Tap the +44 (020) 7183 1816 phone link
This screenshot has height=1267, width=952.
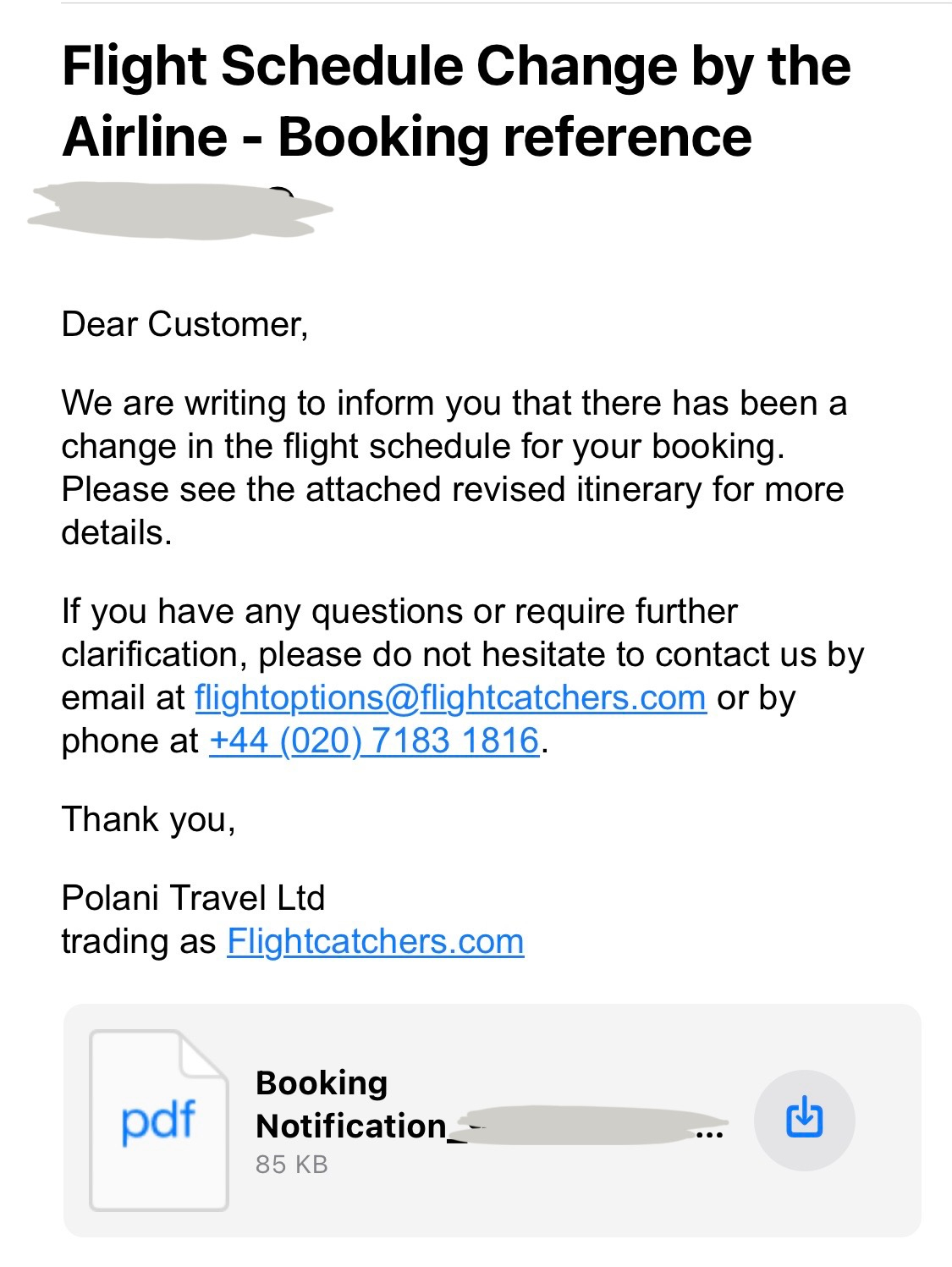click(x=374, y=741)
